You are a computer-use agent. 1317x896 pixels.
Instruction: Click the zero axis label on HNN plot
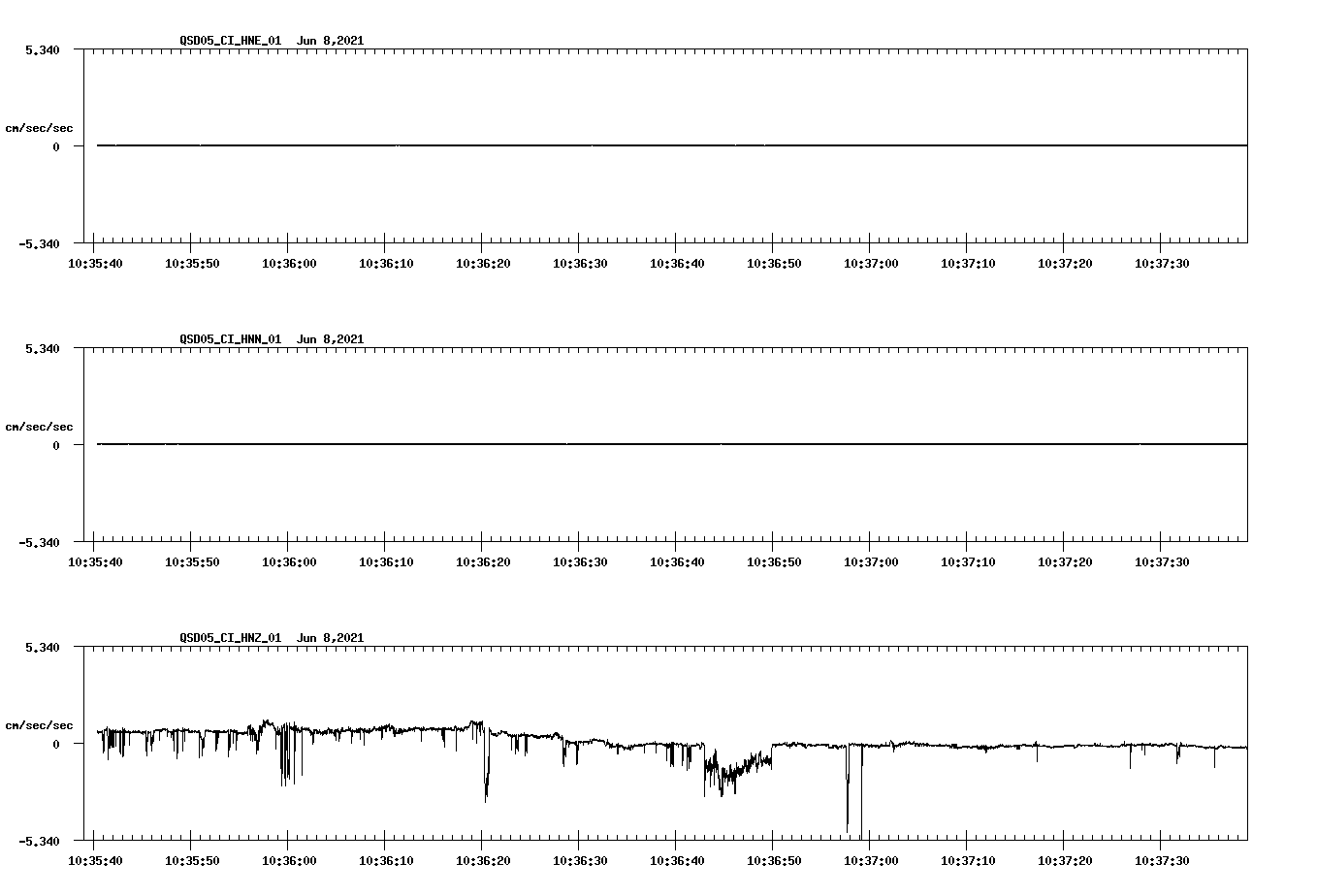click(56, 446)
